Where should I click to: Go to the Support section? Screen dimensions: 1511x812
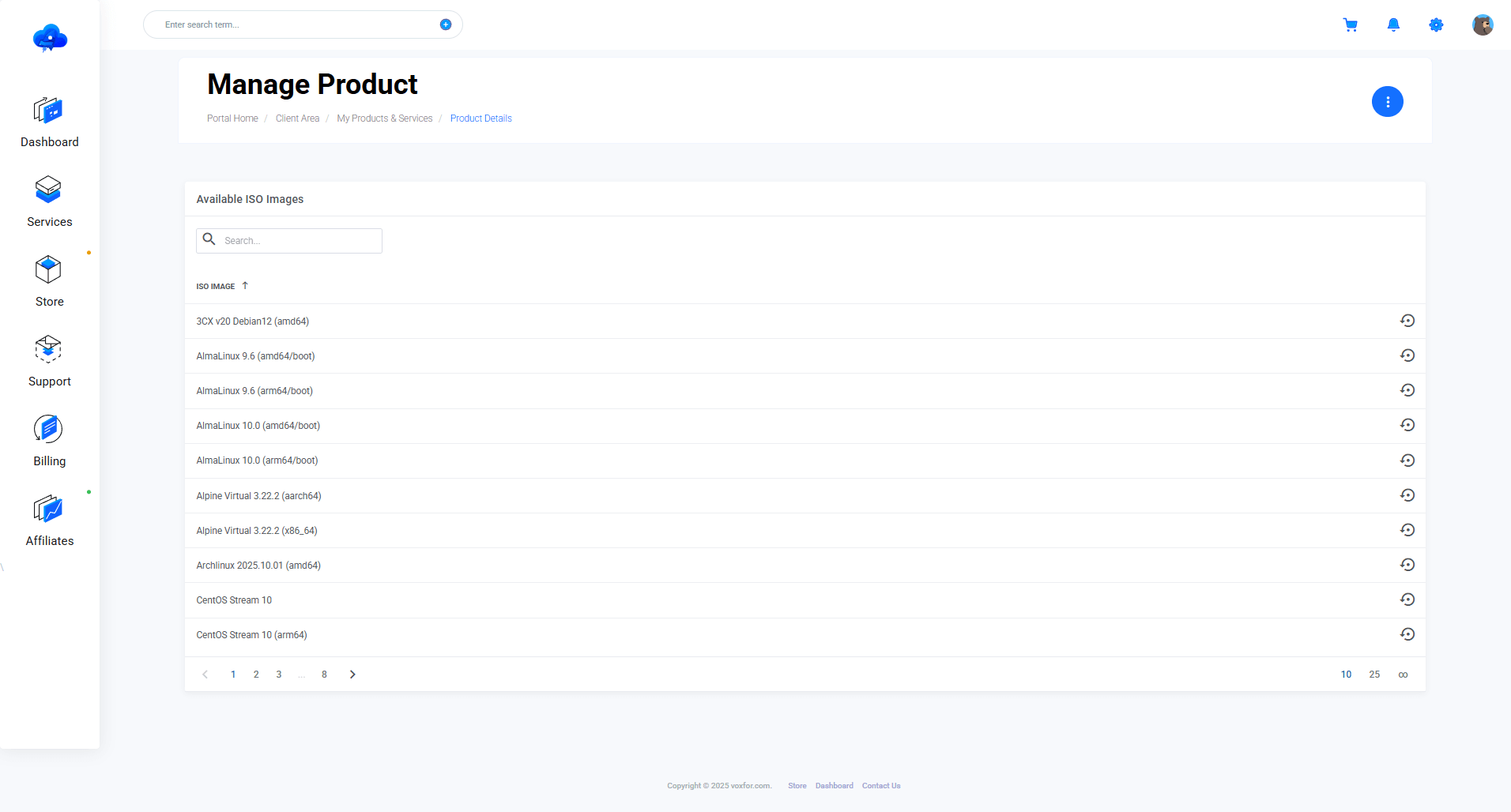pyautogui.click(x=48, y=349)
